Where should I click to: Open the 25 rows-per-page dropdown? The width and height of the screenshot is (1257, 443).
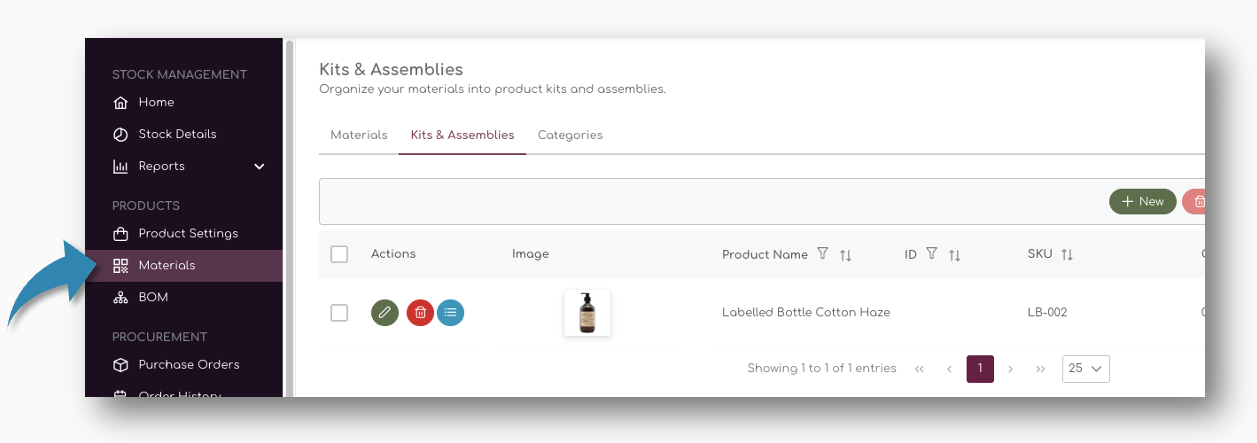click(1086, 368)
